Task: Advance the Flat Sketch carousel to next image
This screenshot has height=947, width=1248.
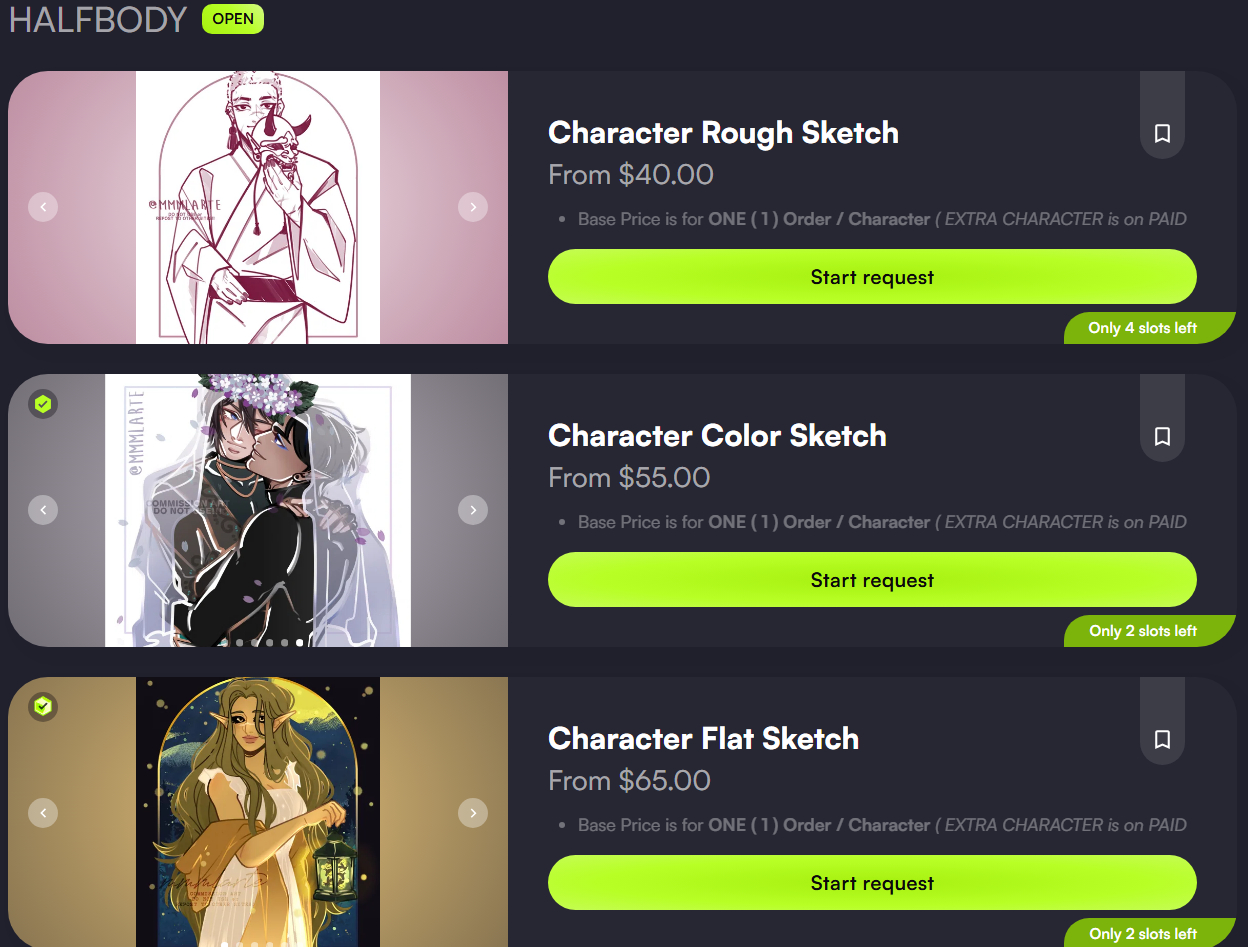Action: point(473,813)
